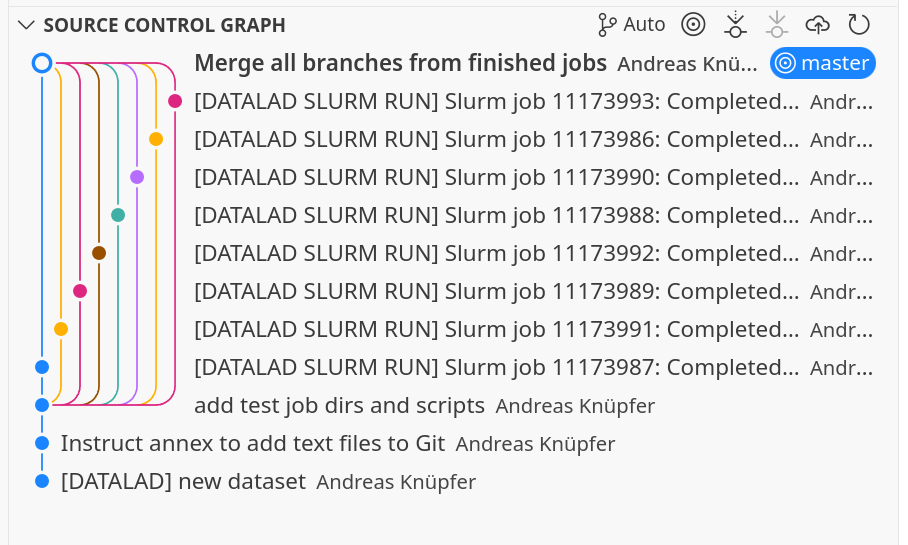Open the Auto branch picker
This screenshot has height=545, width=908.
click(631, 25)
